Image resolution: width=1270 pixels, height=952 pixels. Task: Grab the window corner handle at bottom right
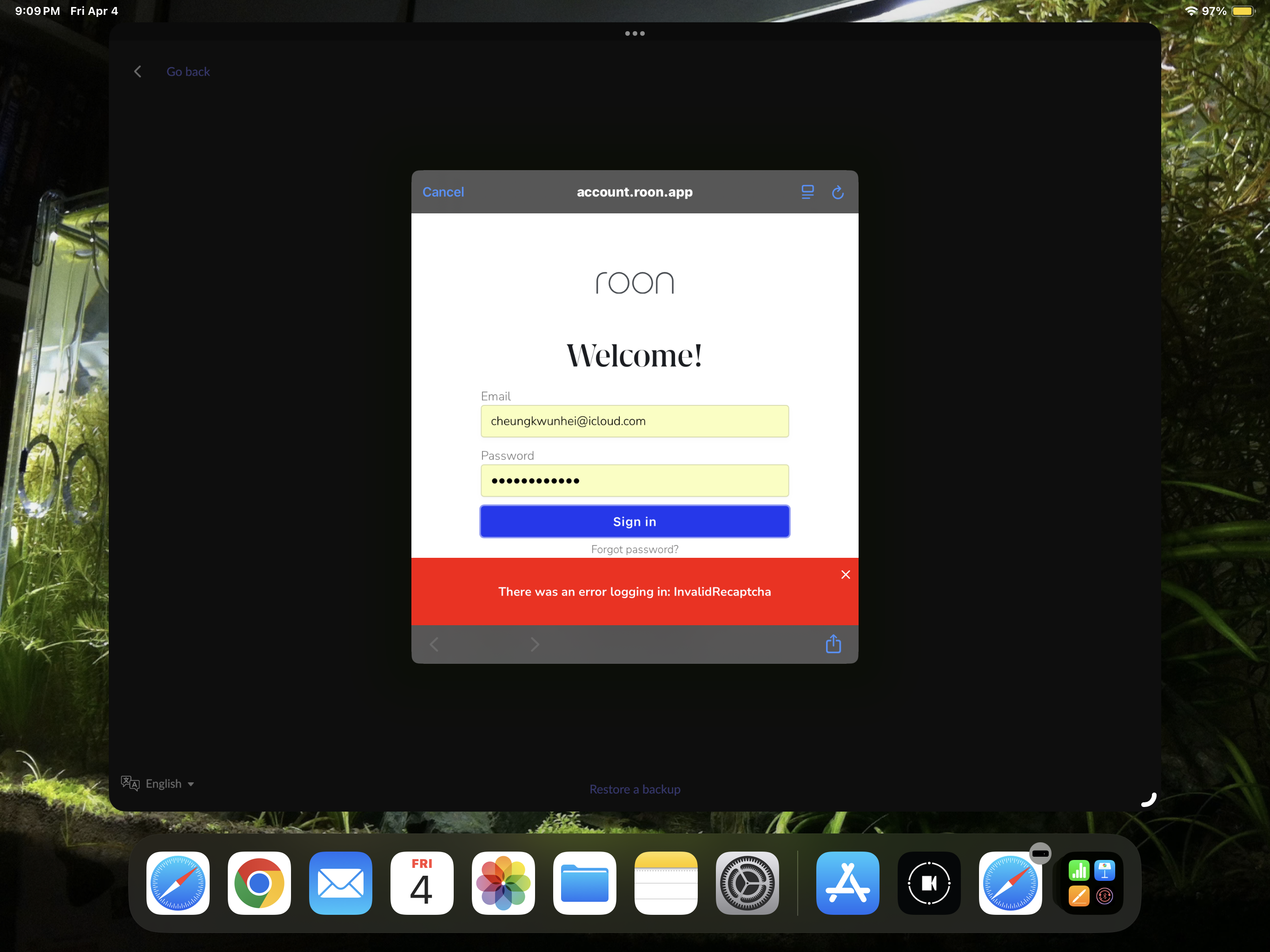coord(1148,799)
